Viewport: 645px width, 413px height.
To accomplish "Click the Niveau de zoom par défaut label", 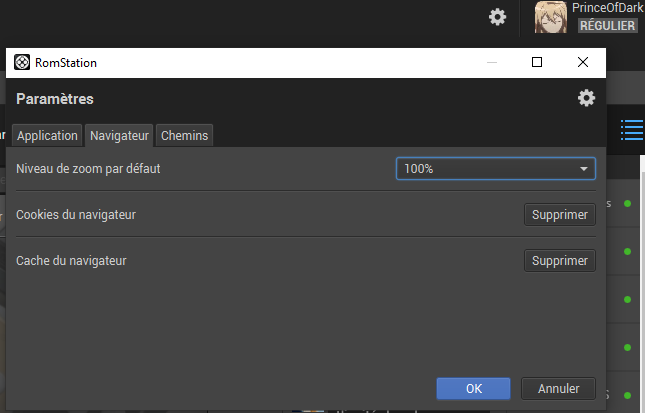I will (88, 169).
